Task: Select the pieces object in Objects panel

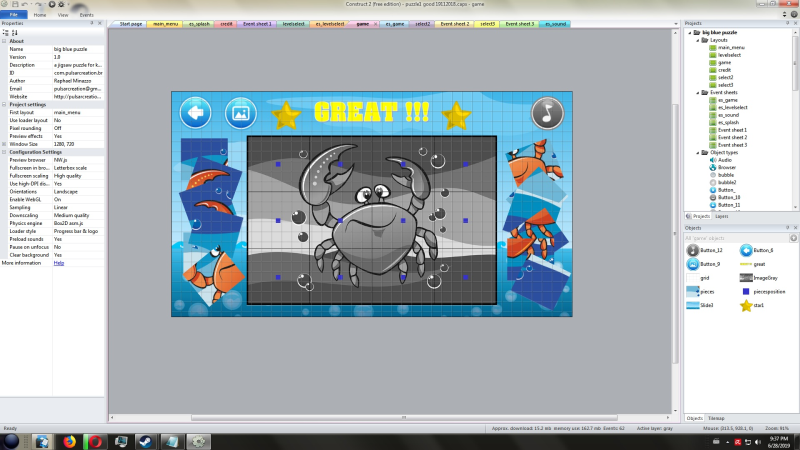Action: click(701, 291)
